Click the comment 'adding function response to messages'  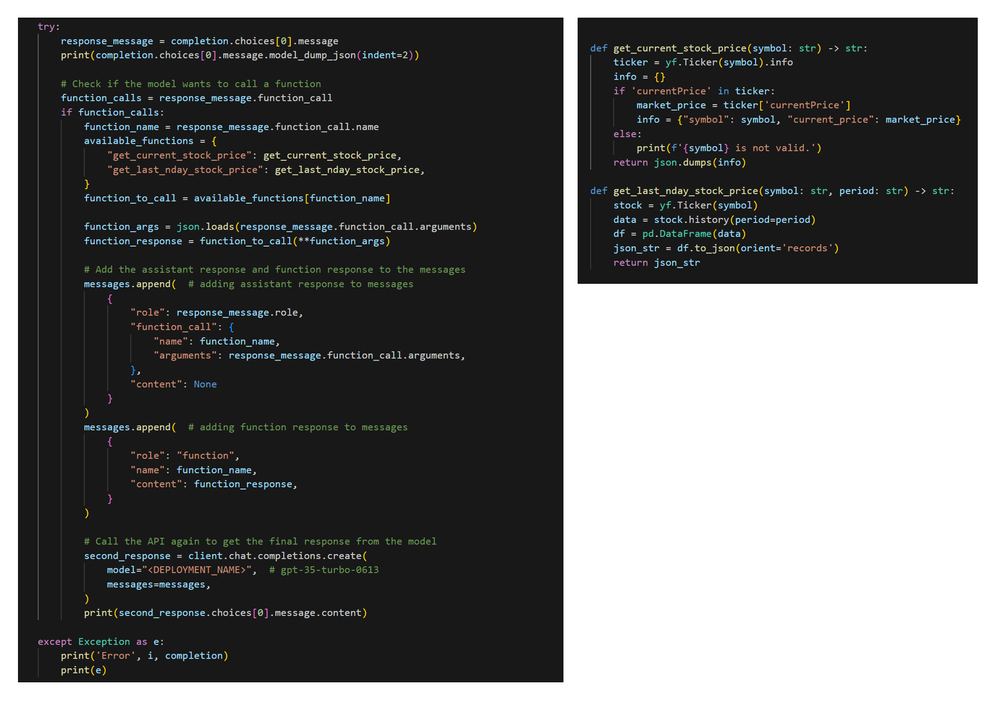pos(297,427)
